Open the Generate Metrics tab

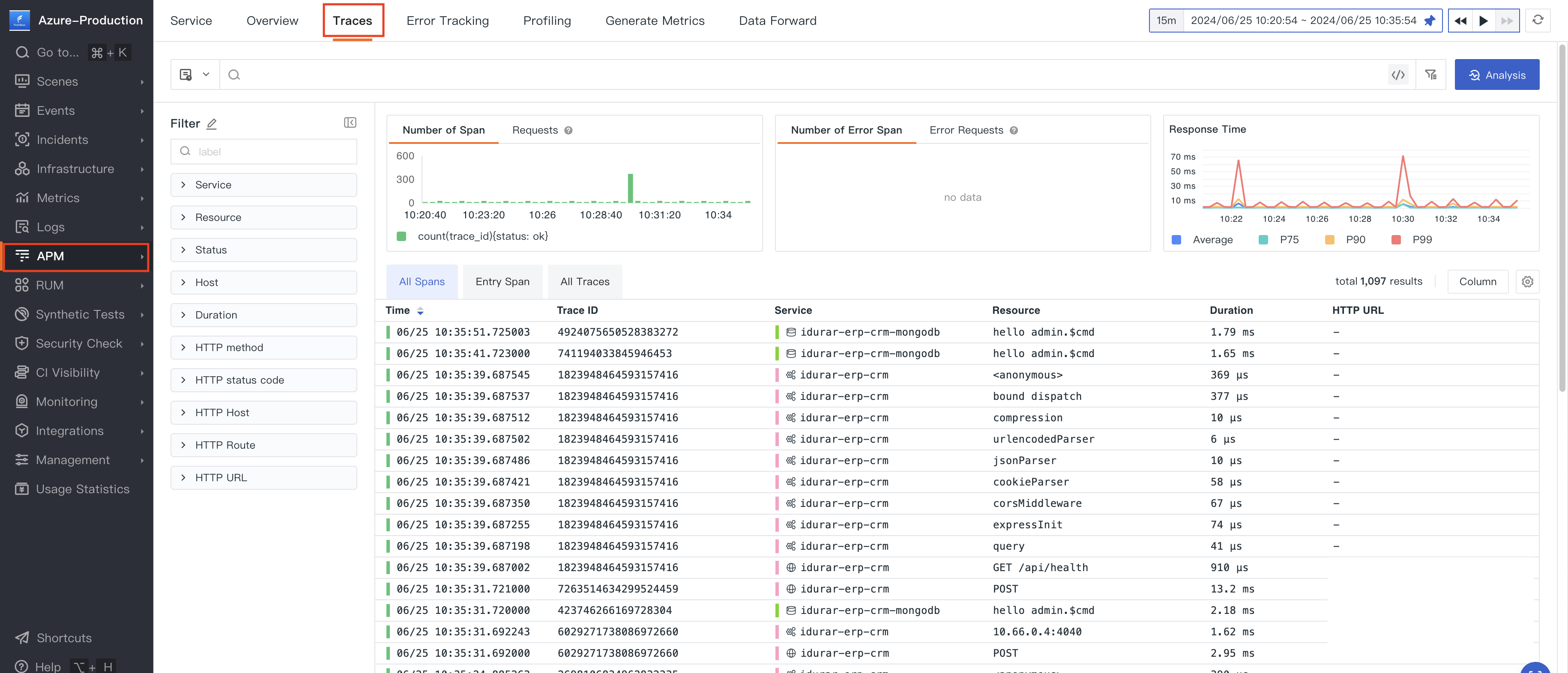[655, 21]
